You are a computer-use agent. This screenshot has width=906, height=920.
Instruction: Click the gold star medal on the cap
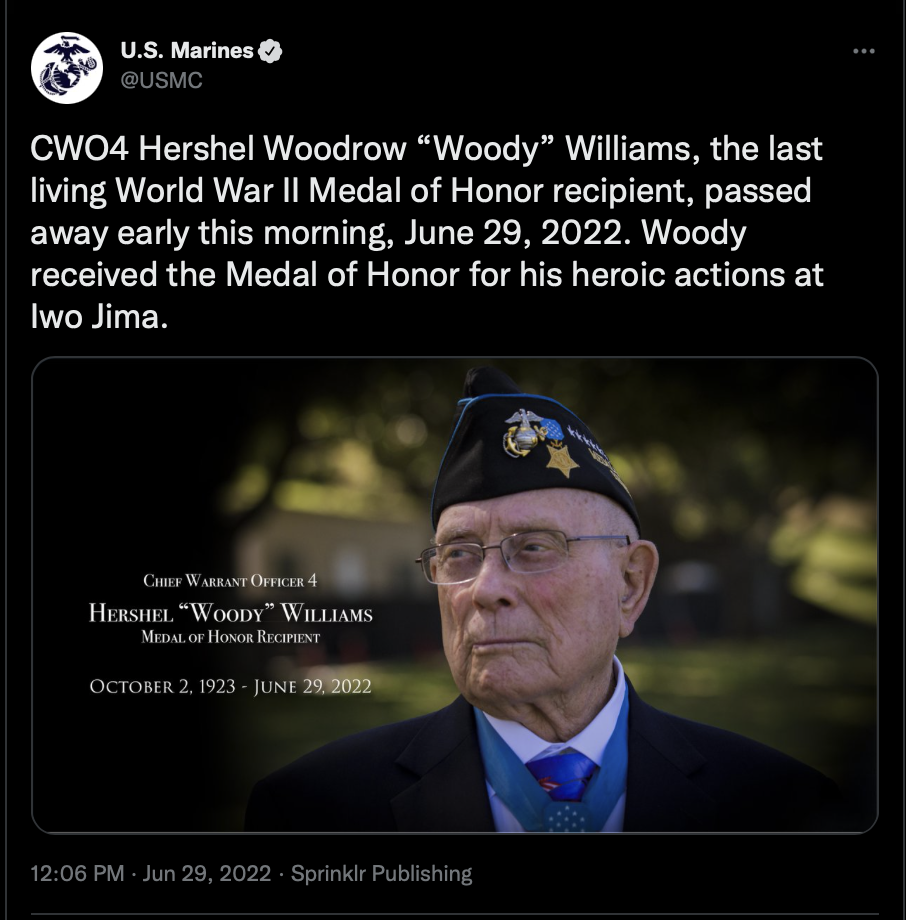click(x=562, y=459)
